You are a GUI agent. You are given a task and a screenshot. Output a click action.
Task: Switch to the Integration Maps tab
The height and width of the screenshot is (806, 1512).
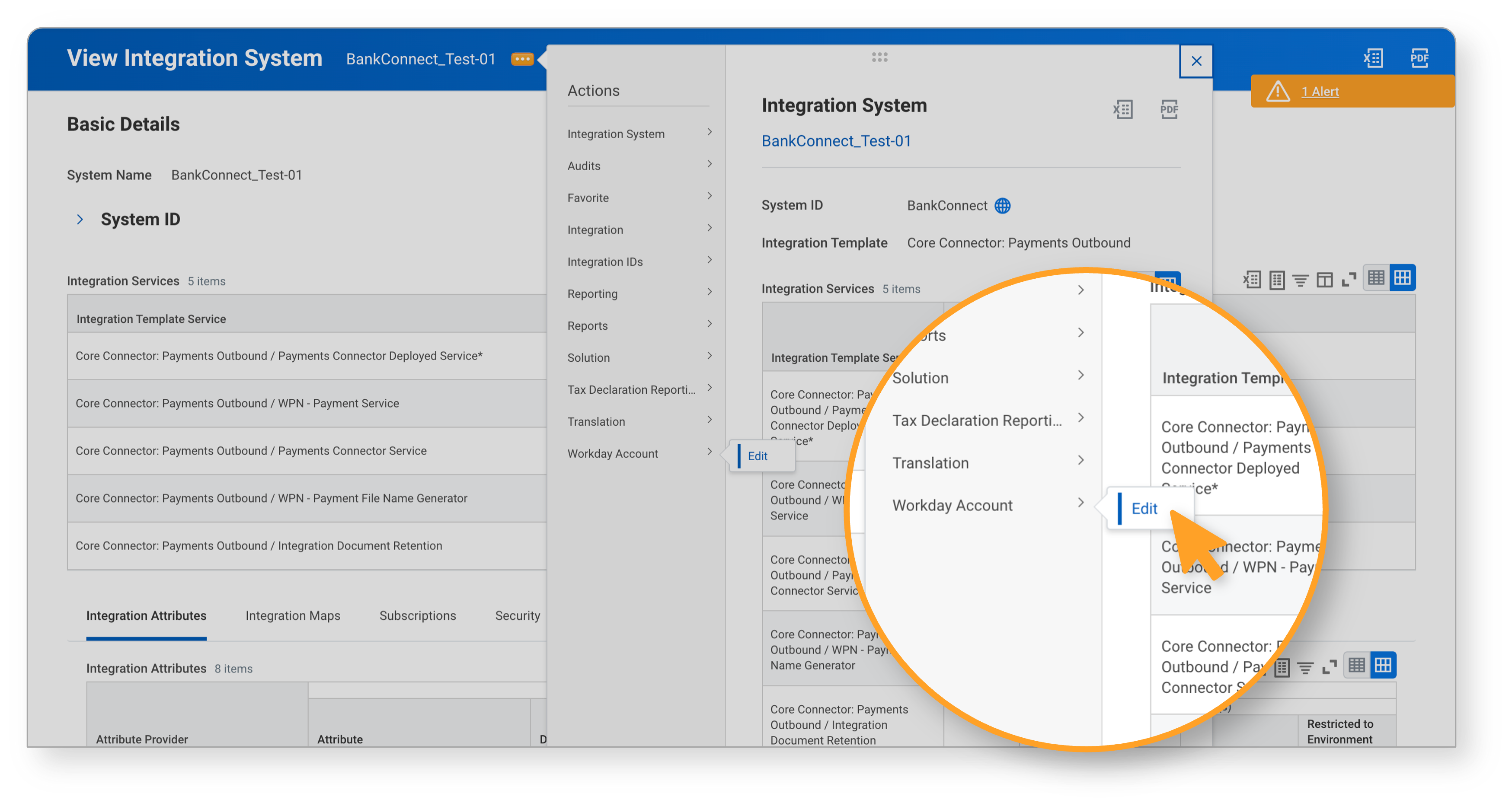(293, 615)
